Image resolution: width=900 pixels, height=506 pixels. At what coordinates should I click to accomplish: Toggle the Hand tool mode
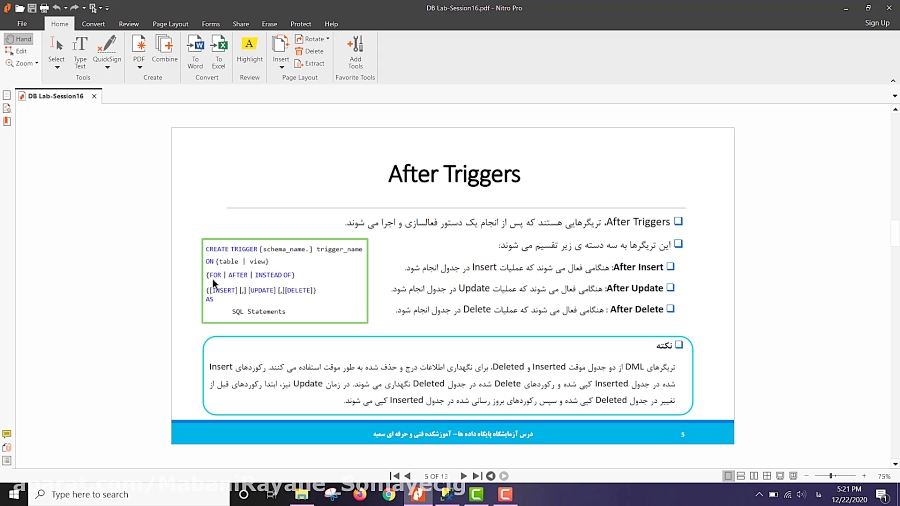18,39
